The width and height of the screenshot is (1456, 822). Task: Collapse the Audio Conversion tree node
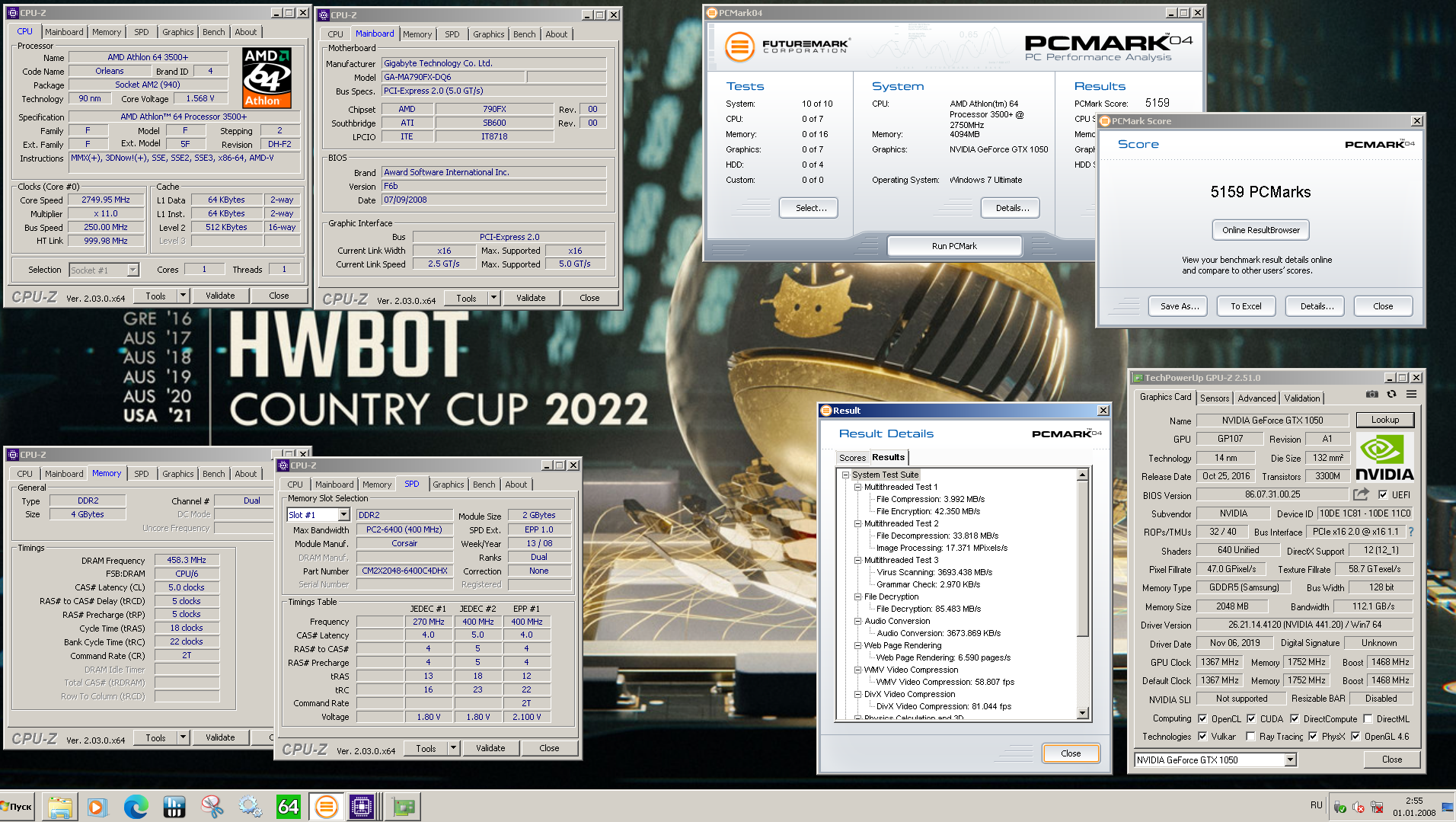[x=857, y=621]
